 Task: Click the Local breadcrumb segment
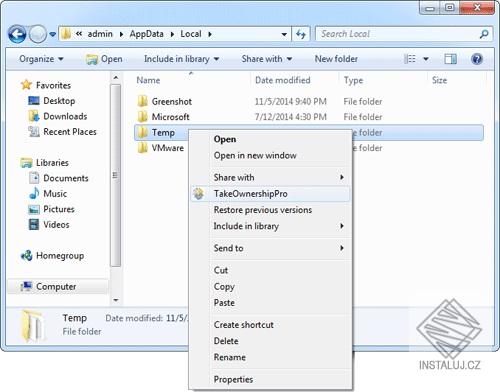(191, 34)
